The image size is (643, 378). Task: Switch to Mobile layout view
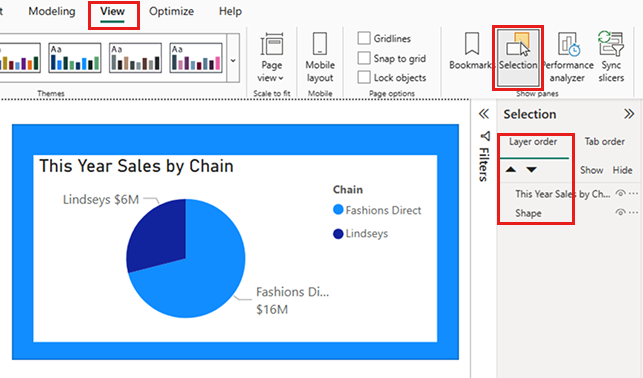coord(320,57)
